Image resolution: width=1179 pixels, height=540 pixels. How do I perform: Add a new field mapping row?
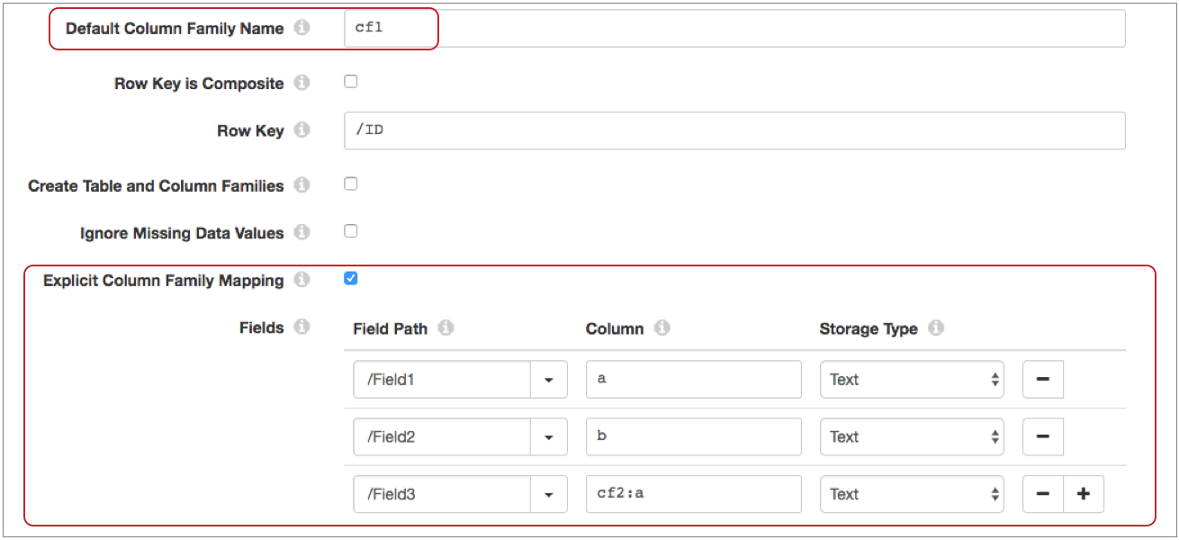[1083, 494]
